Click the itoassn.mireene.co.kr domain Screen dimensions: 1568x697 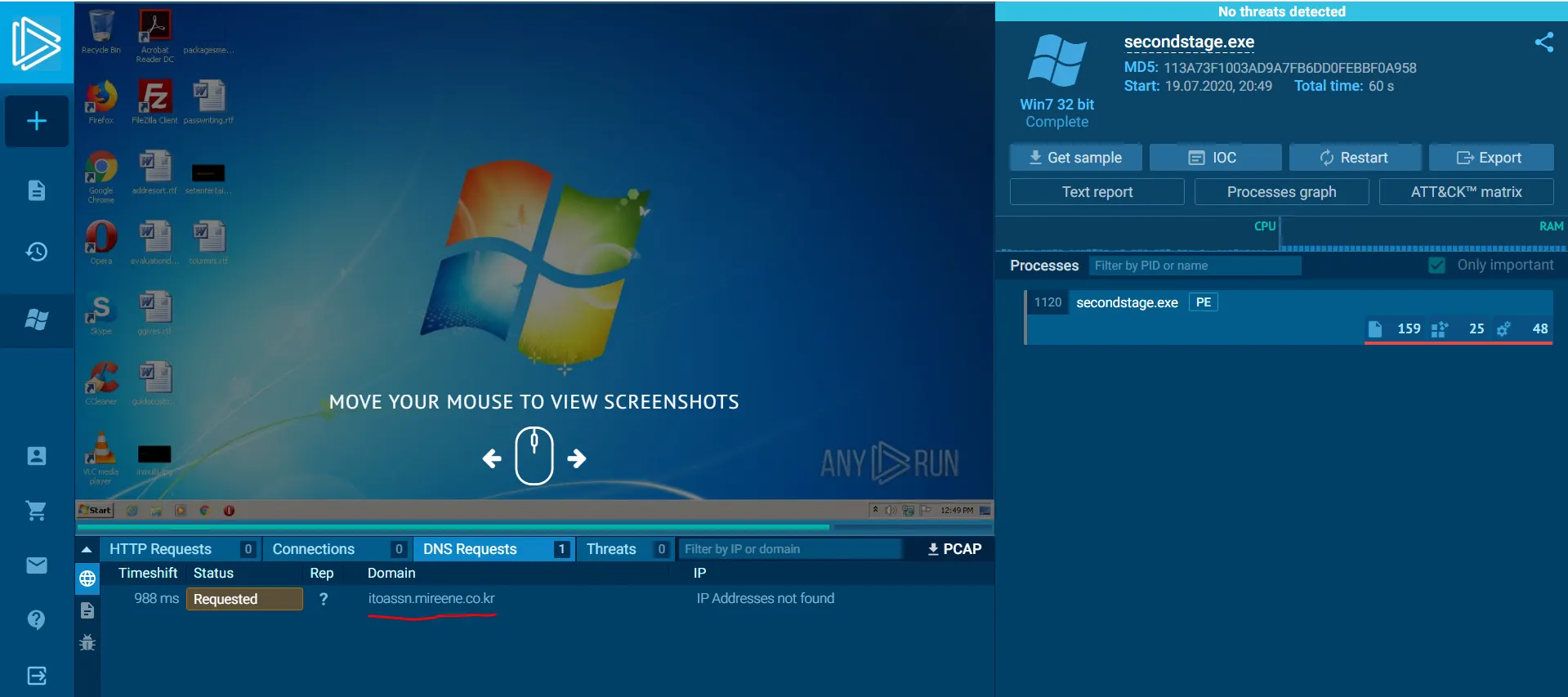(x=431, y=599)
